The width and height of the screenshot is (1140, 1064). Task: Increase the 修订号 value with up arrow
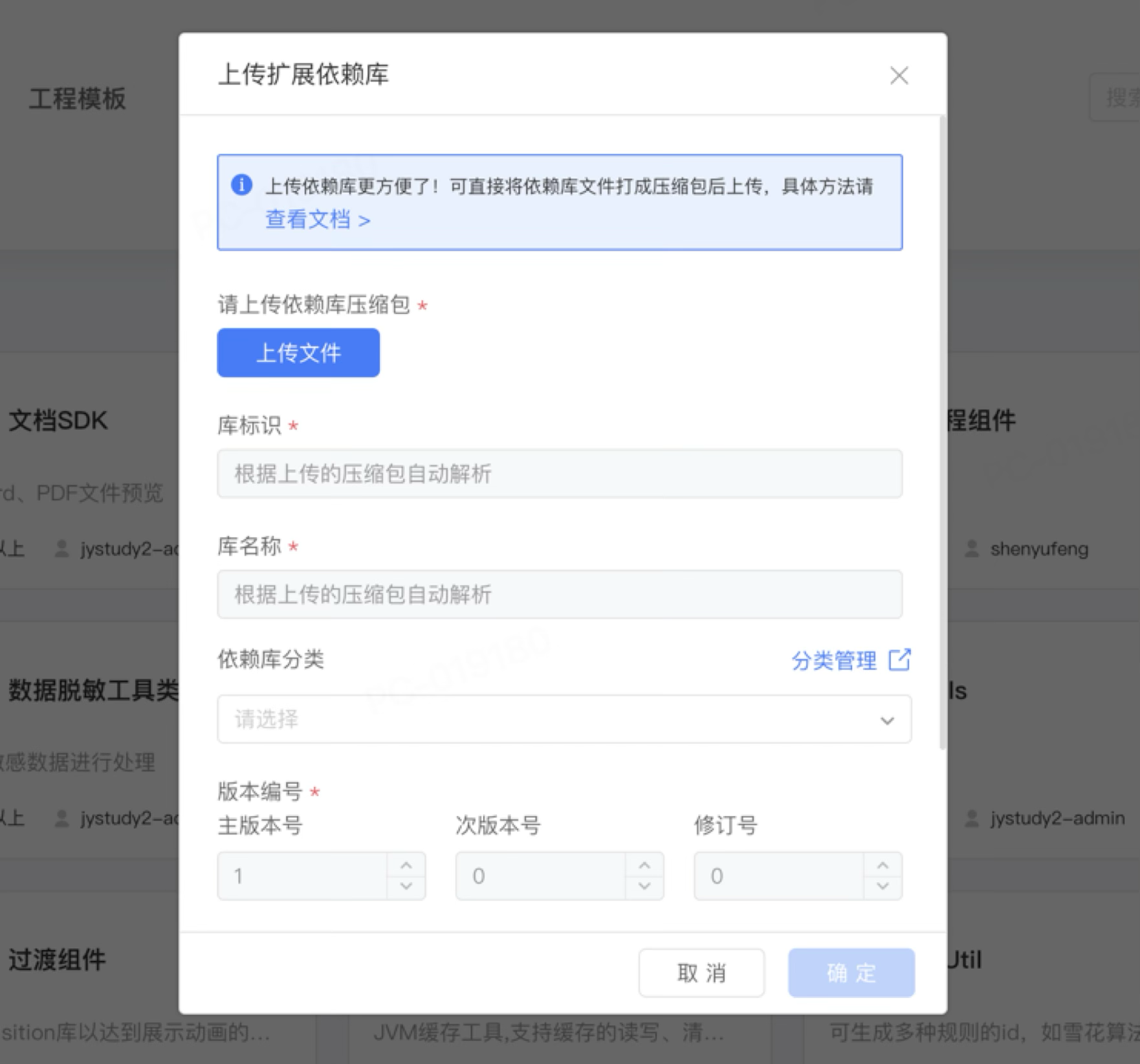click(x=882, y=865)
